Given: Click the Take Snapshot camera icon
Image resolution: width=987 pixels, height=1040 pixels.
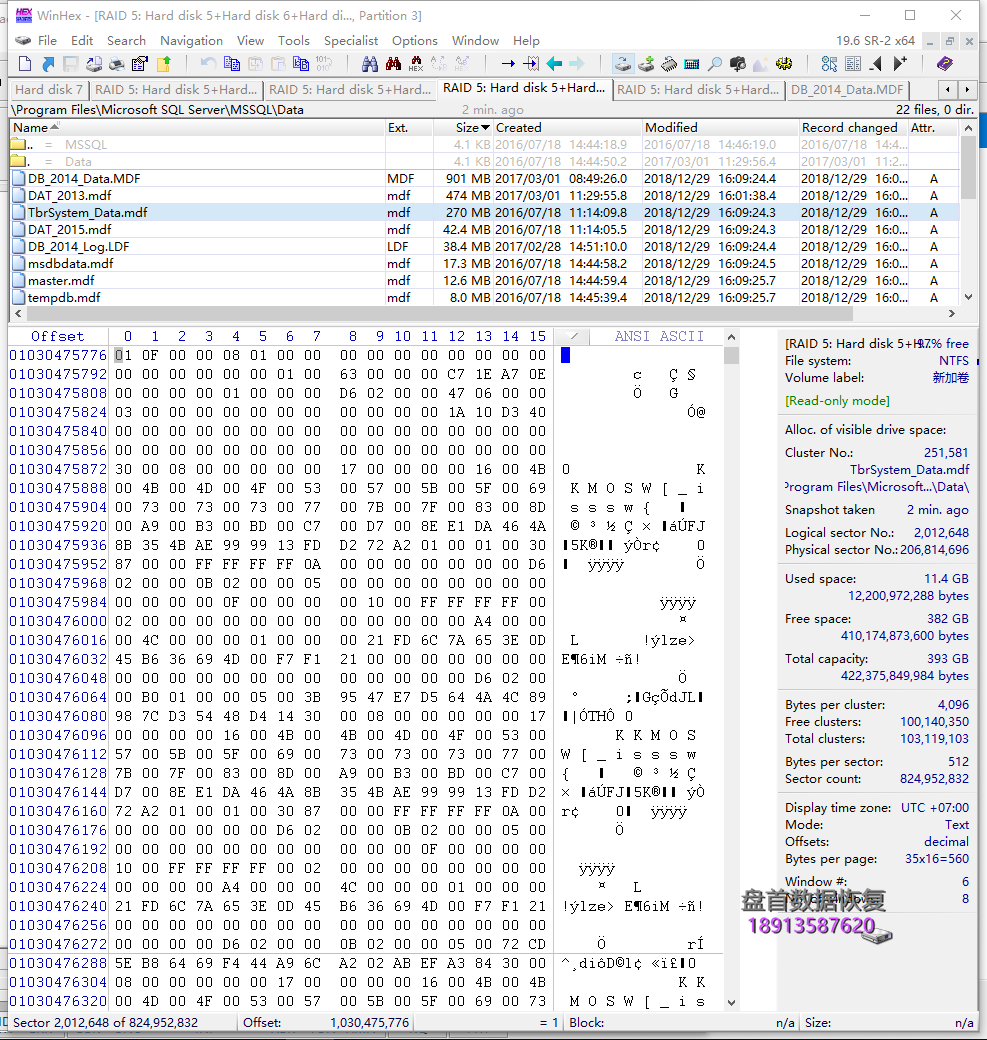Looking at the screenshot, I should click(738, 64).
